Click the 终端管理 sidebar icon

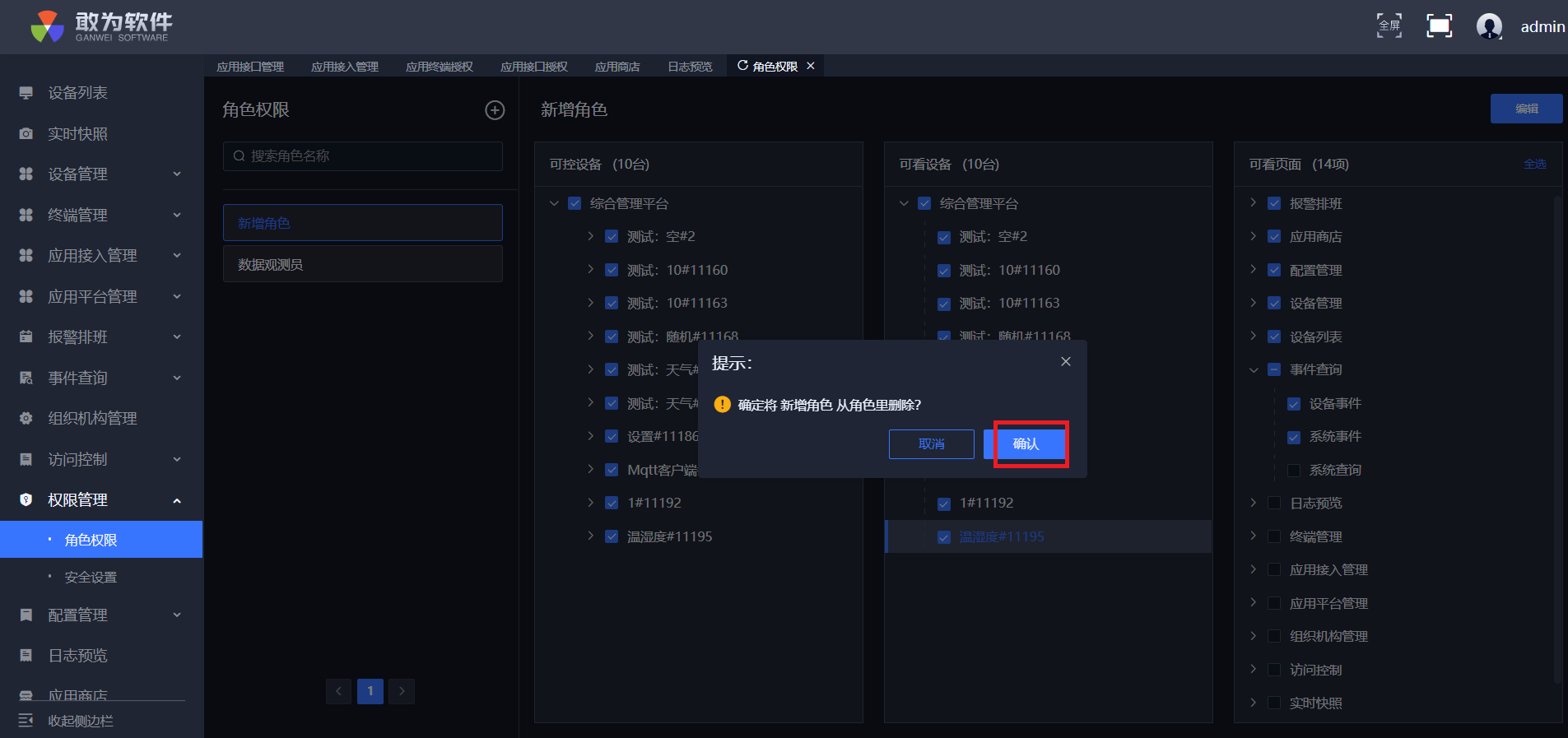26,215
